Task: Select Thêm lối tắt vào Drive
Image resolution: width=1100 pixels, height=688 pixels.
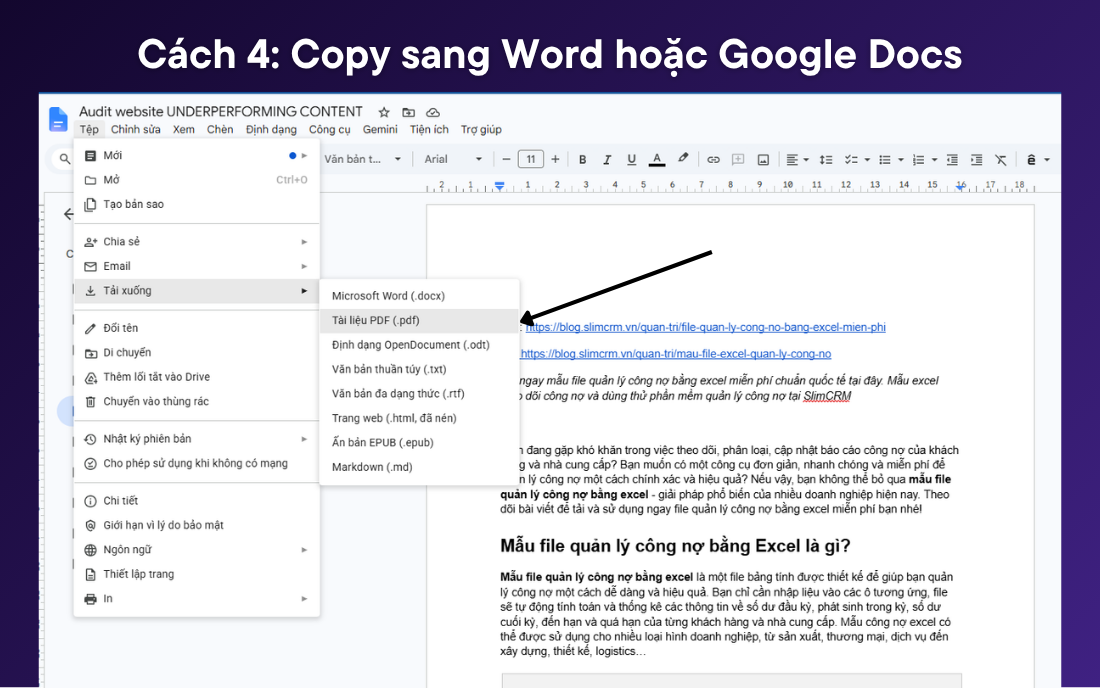Action: pos(196,377)
